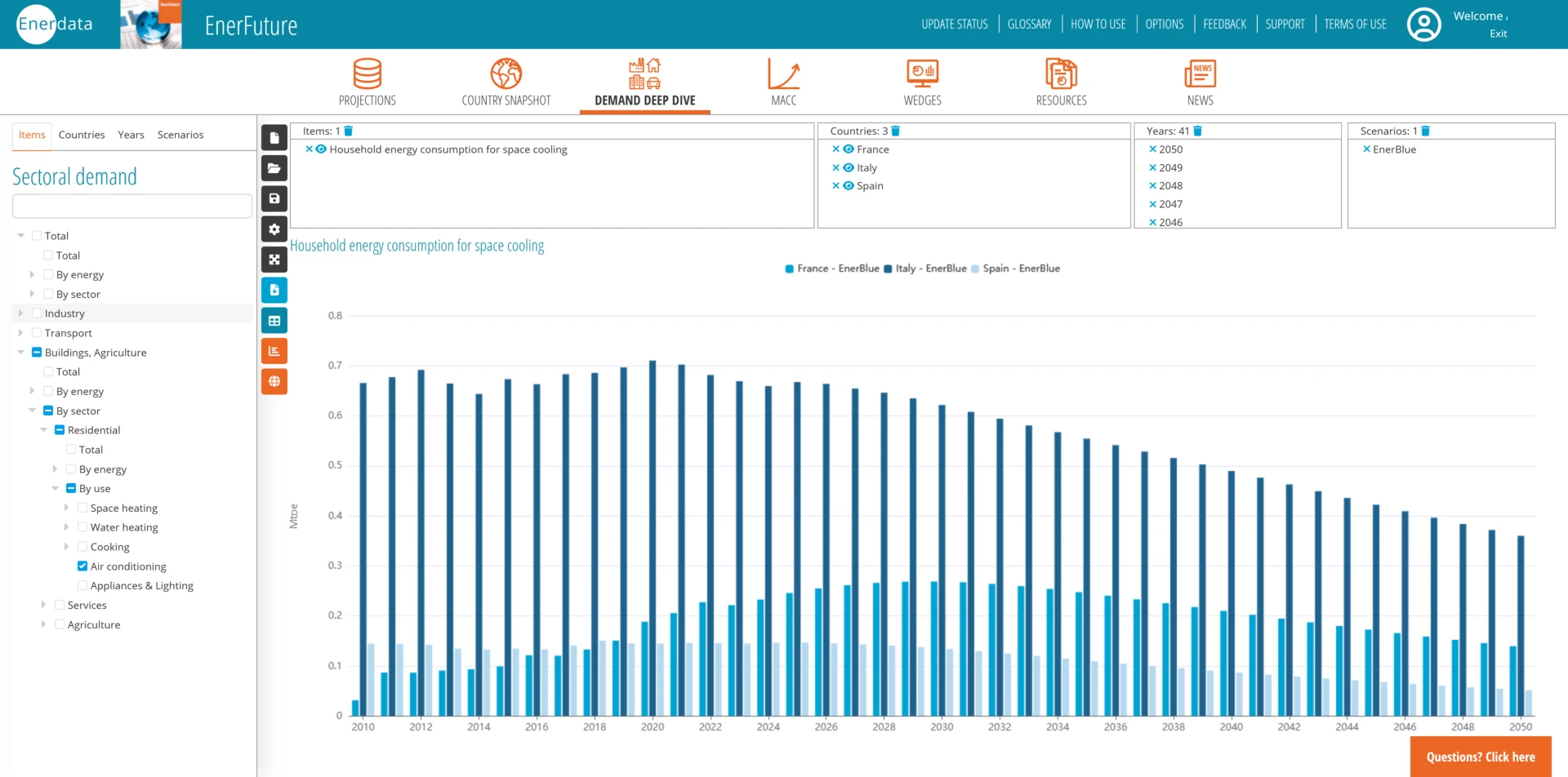Image resolution: width=1568 pixels, height=777 pixels.
Task: Check the Cooking checkbox
Action: 82,547
